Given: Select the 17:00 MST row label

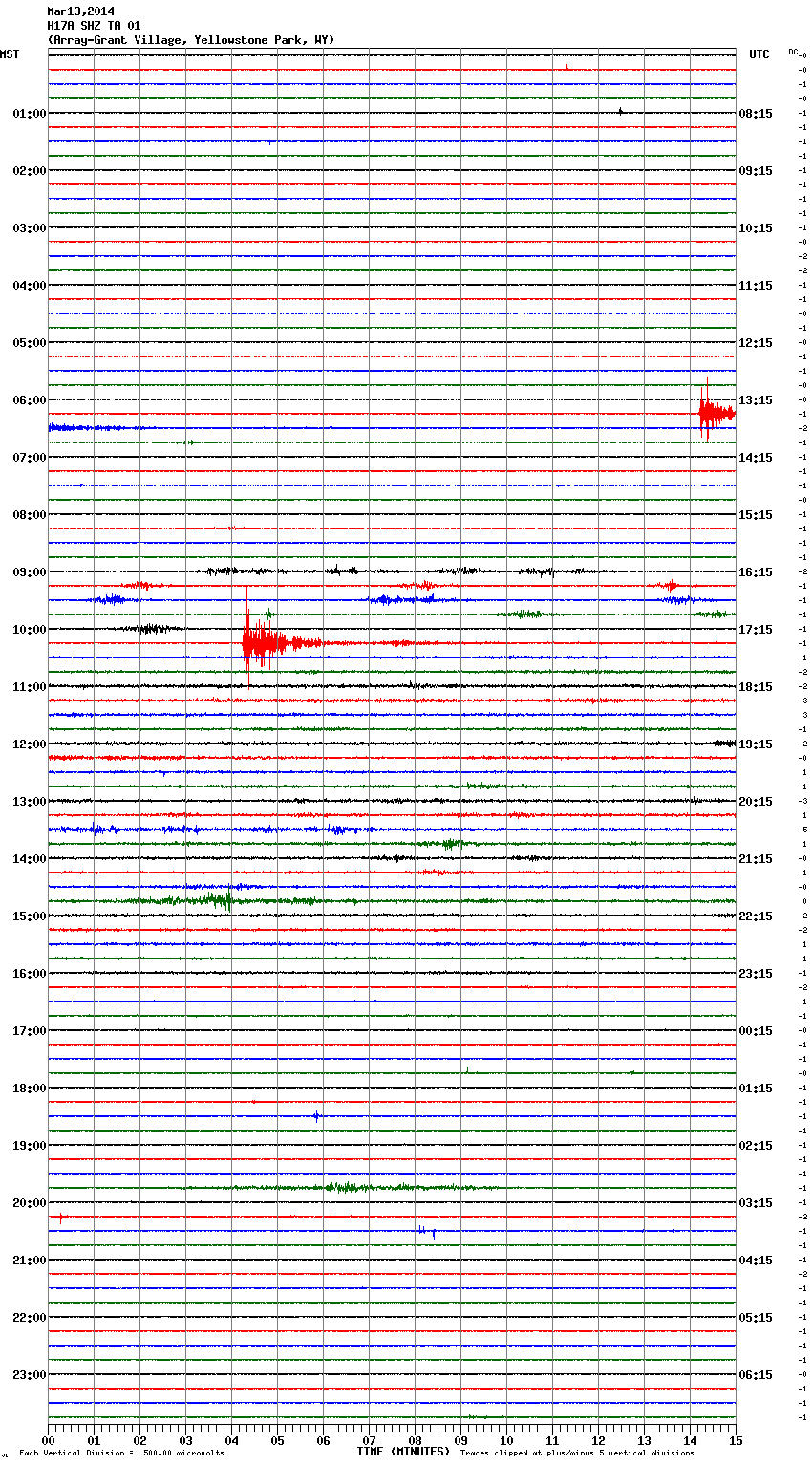Looking at the screenshot, I should pyautogui.click(x=30, y=1031).
